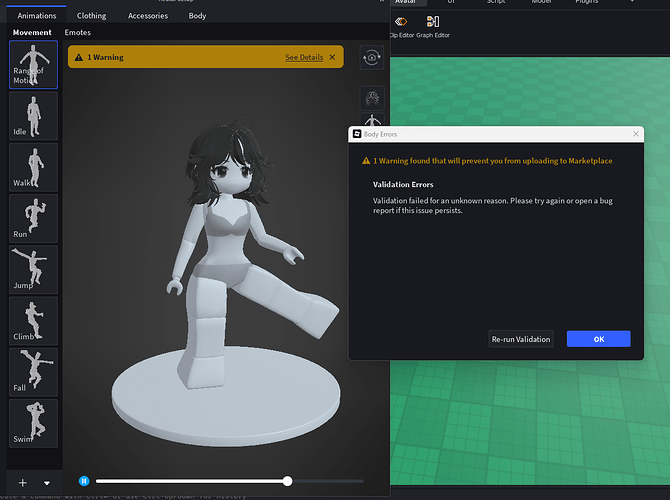Image resolution: width=670 pixels, height=500 pixels.
Task: Open See Details link in warning
Action: (x=304, y=57)
